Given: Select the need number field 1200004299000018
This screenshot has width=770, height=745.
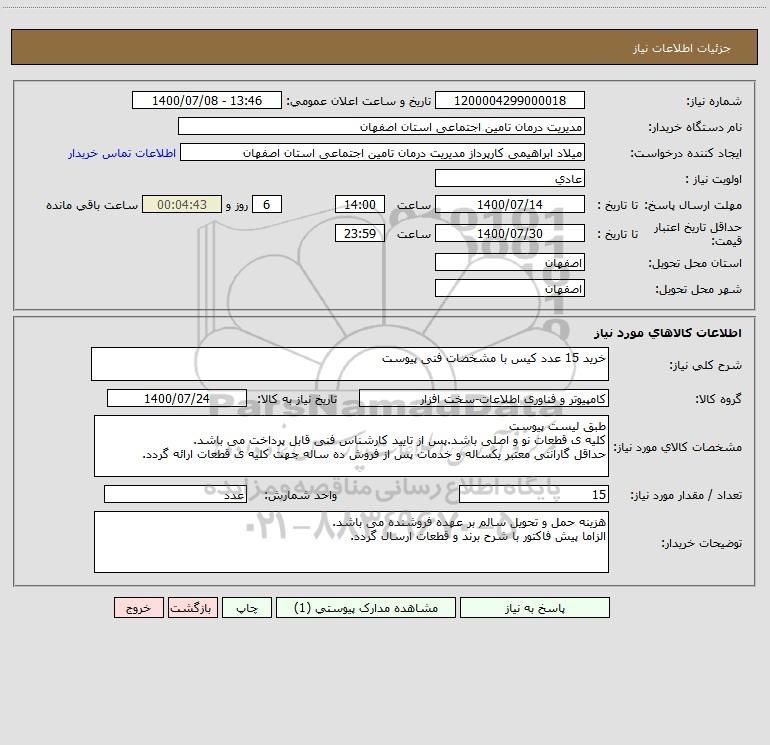Looking at the screenshot, I should tap(510, 100).
